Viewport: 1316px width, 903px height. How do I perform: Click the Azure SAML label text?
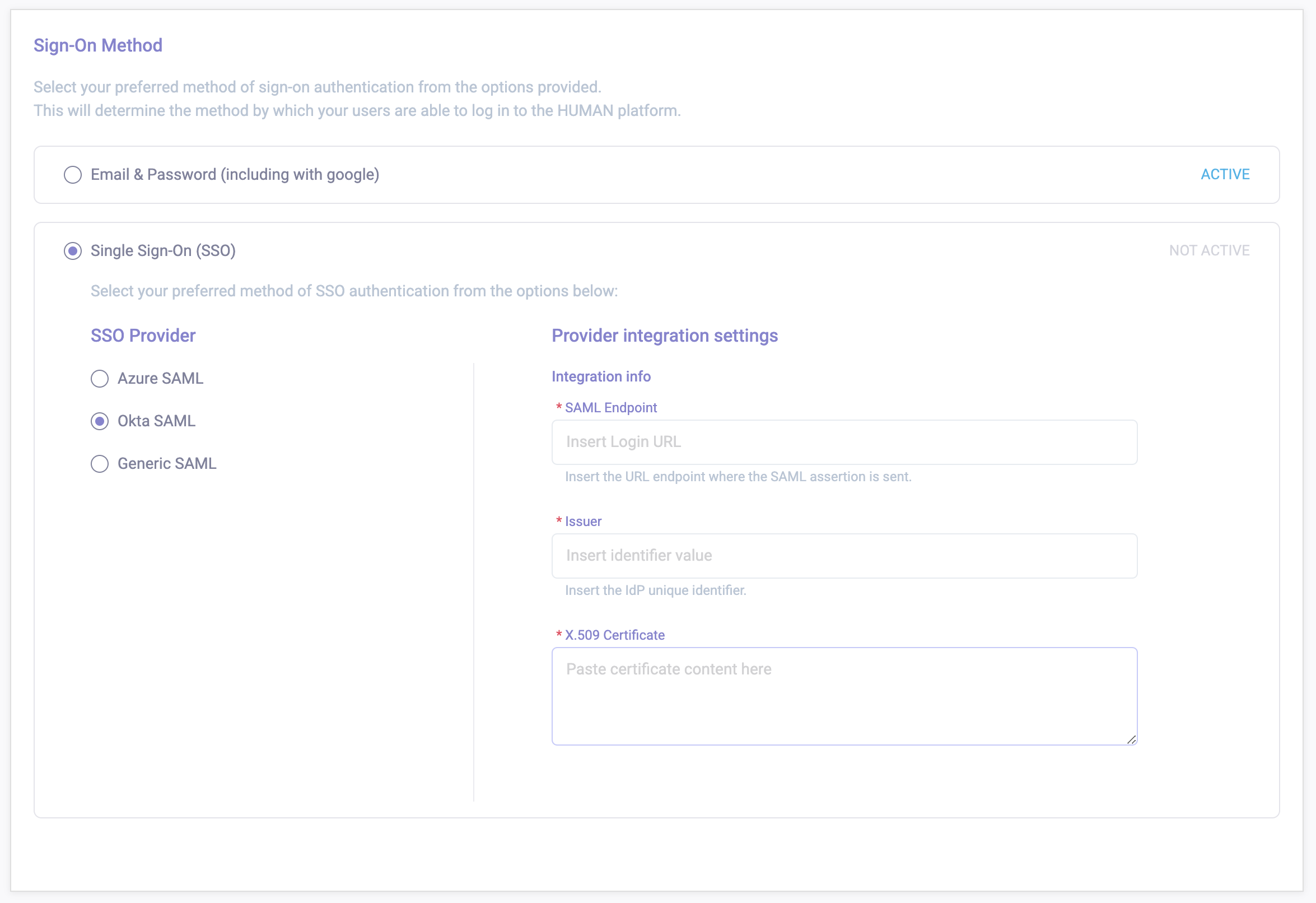point(160,379)
